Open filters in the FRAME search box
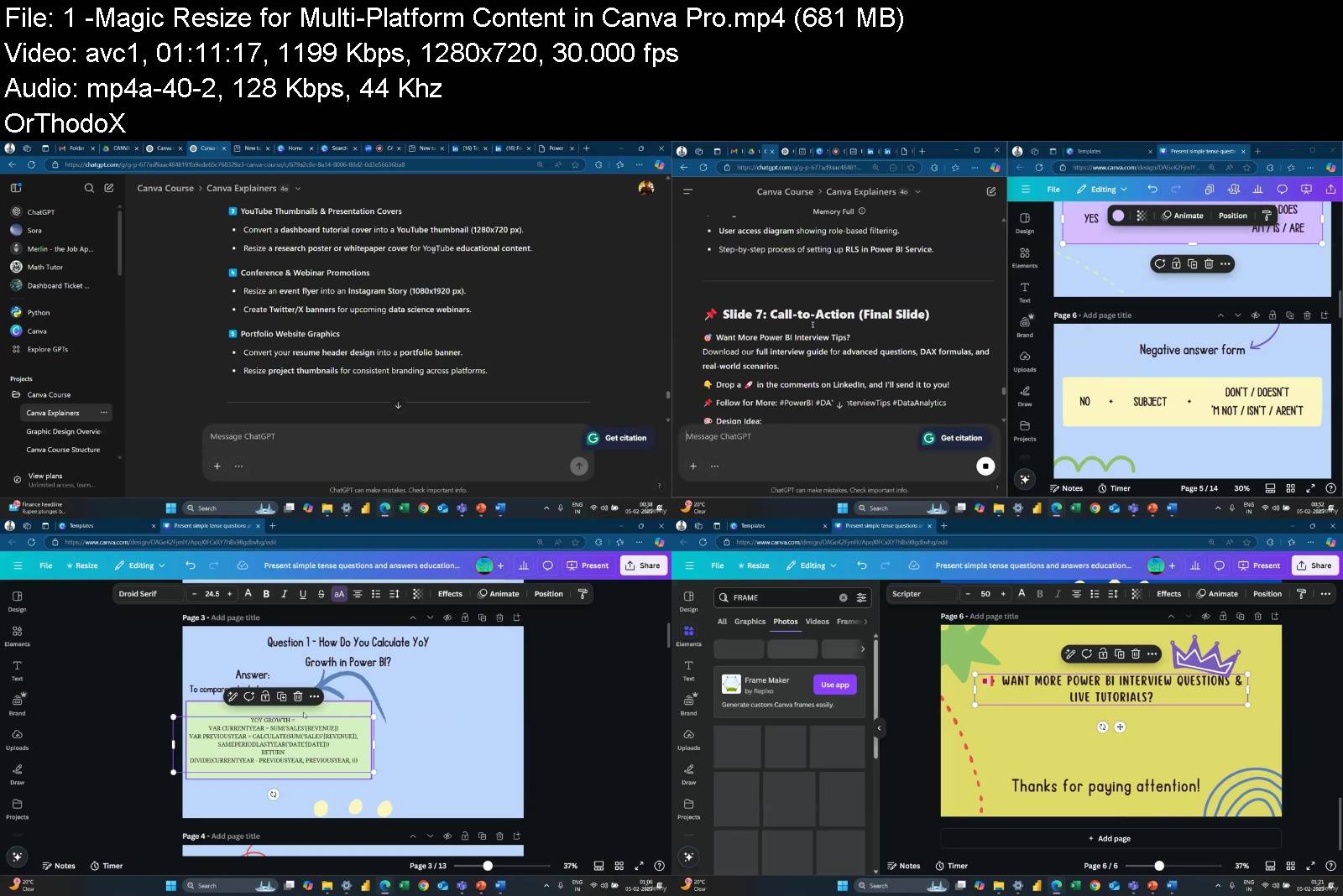 861,597
